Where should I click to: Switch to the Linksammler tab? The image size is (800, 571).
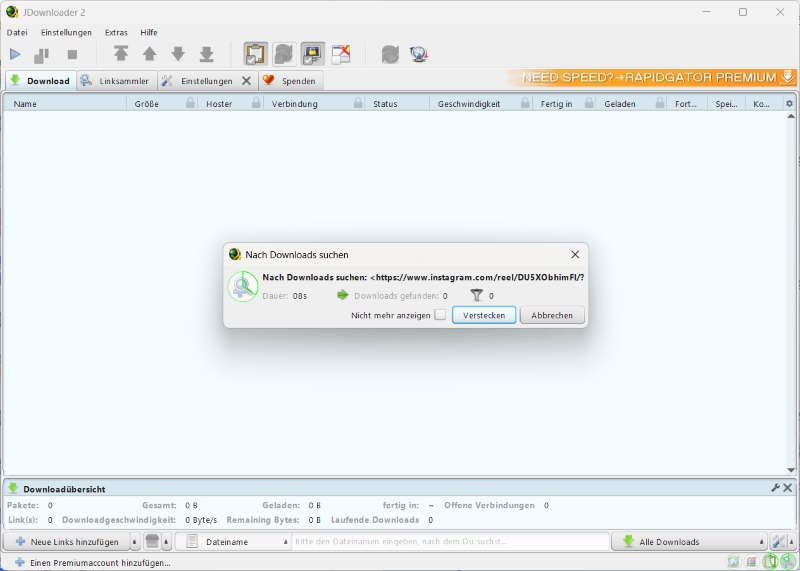click(117, 81)
